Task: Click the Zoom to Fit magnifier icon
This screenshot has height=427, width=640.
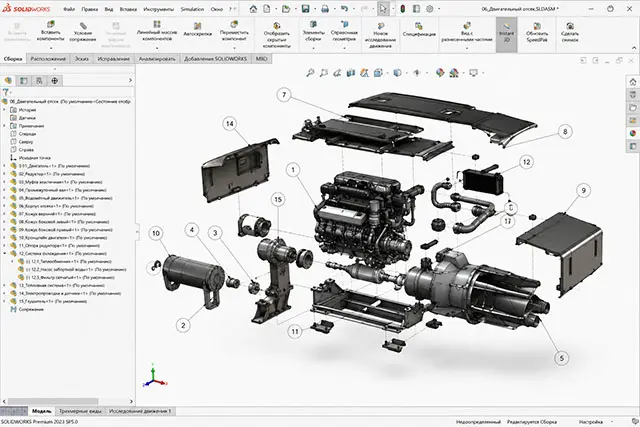Action: tap(311, 73)
